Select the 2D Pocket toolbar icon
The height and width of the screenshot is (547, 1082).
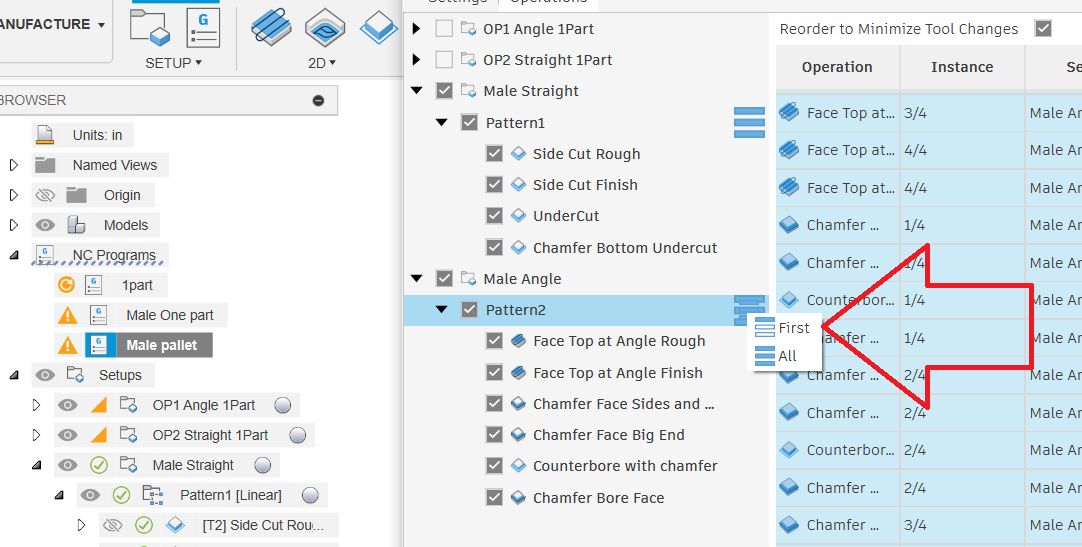325,28
